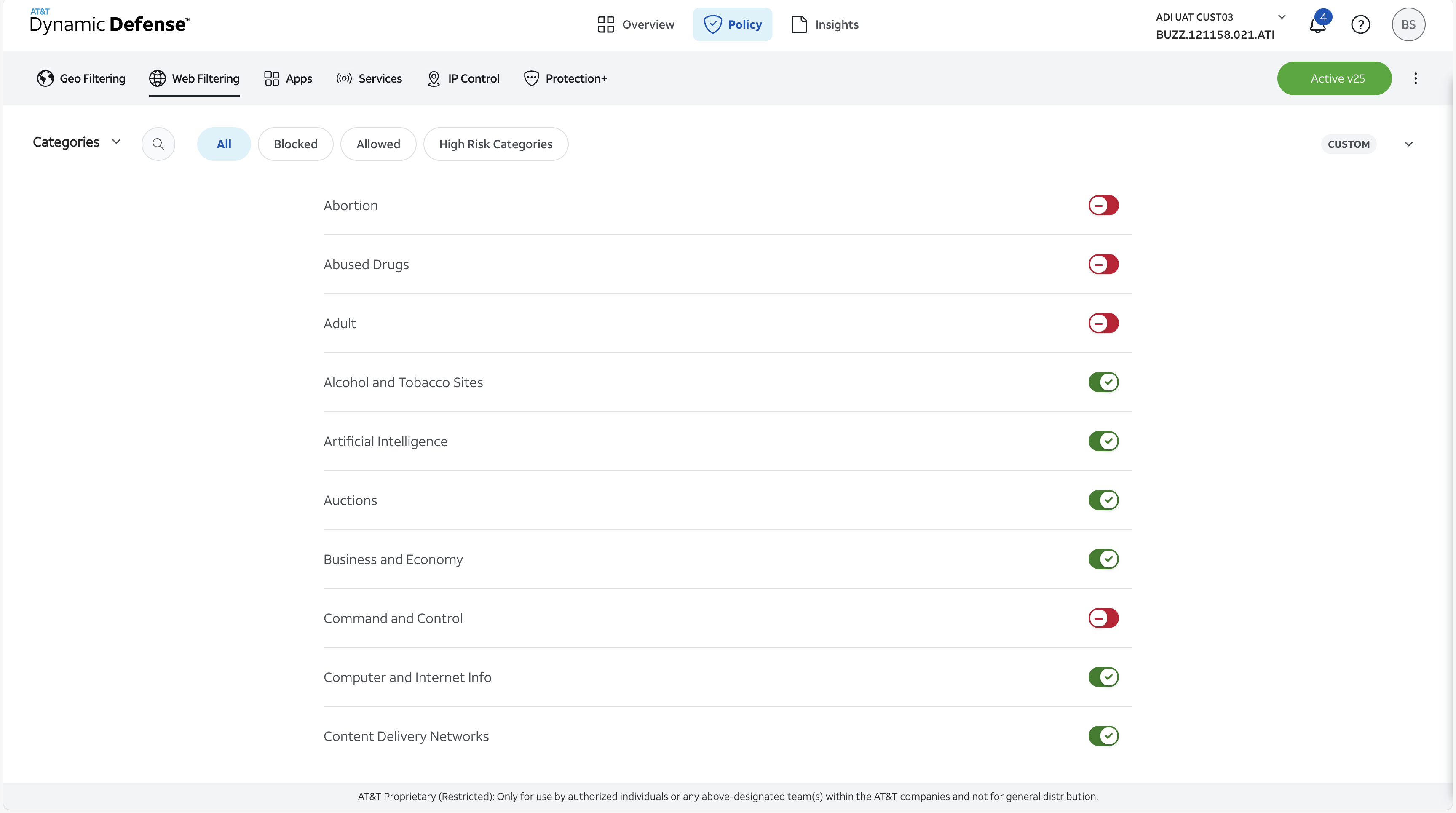Click the BUZZ.121158.021.ATI account text
The image size is (1456, 813).
pos(1215,35)
